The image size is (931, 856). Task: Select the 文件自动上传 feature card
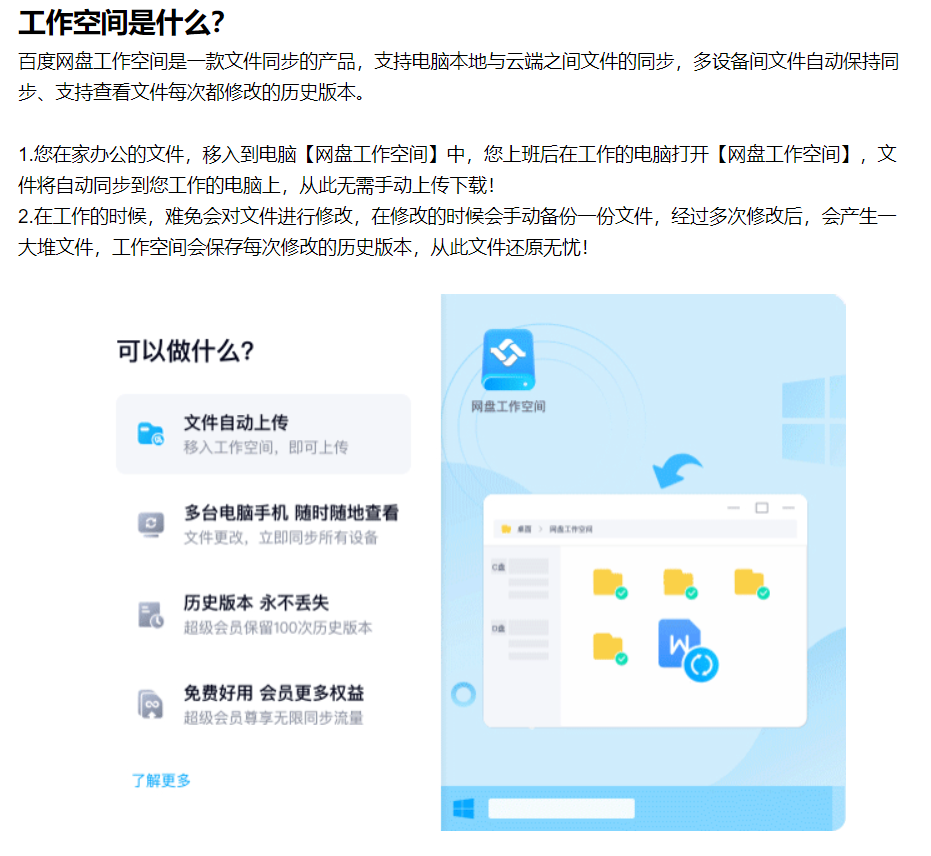(263, 434)
